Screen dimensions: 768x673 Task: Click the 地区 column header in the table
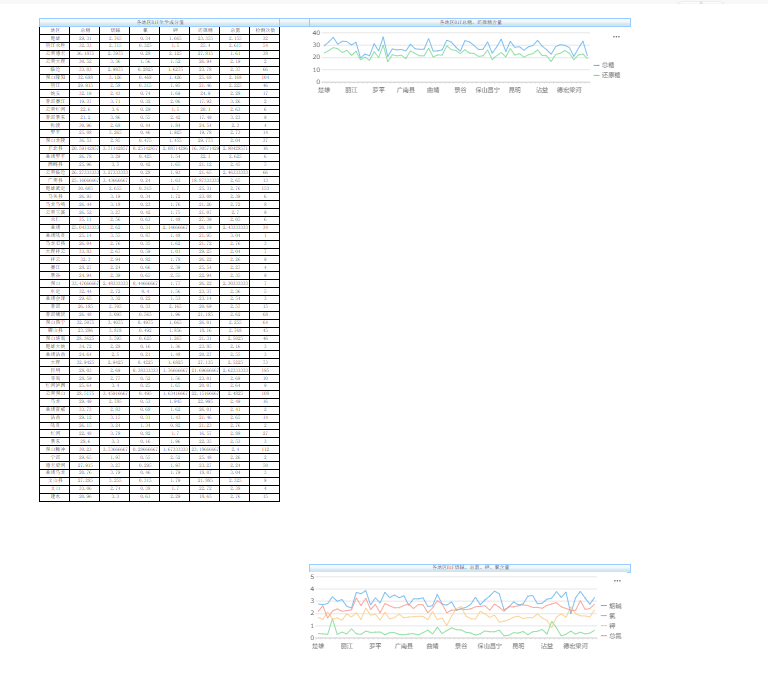point(55,30)
